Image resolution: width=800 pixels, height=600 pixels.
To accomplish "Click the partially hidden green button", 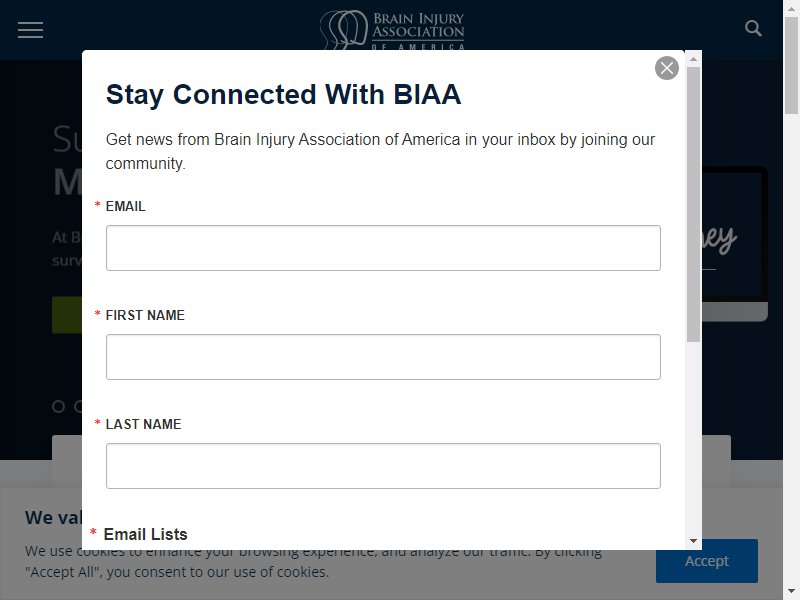I will point(67,315).
